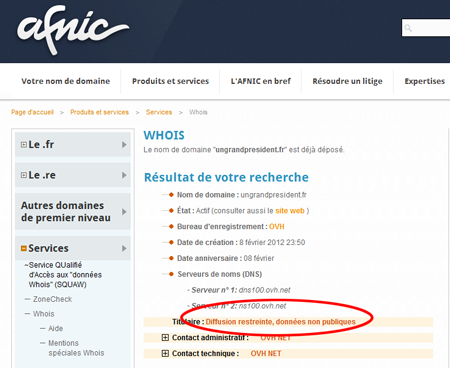Click the arrow next to Le .fr
The width and height of the screenshot is (450, 368).
(124, 144)
